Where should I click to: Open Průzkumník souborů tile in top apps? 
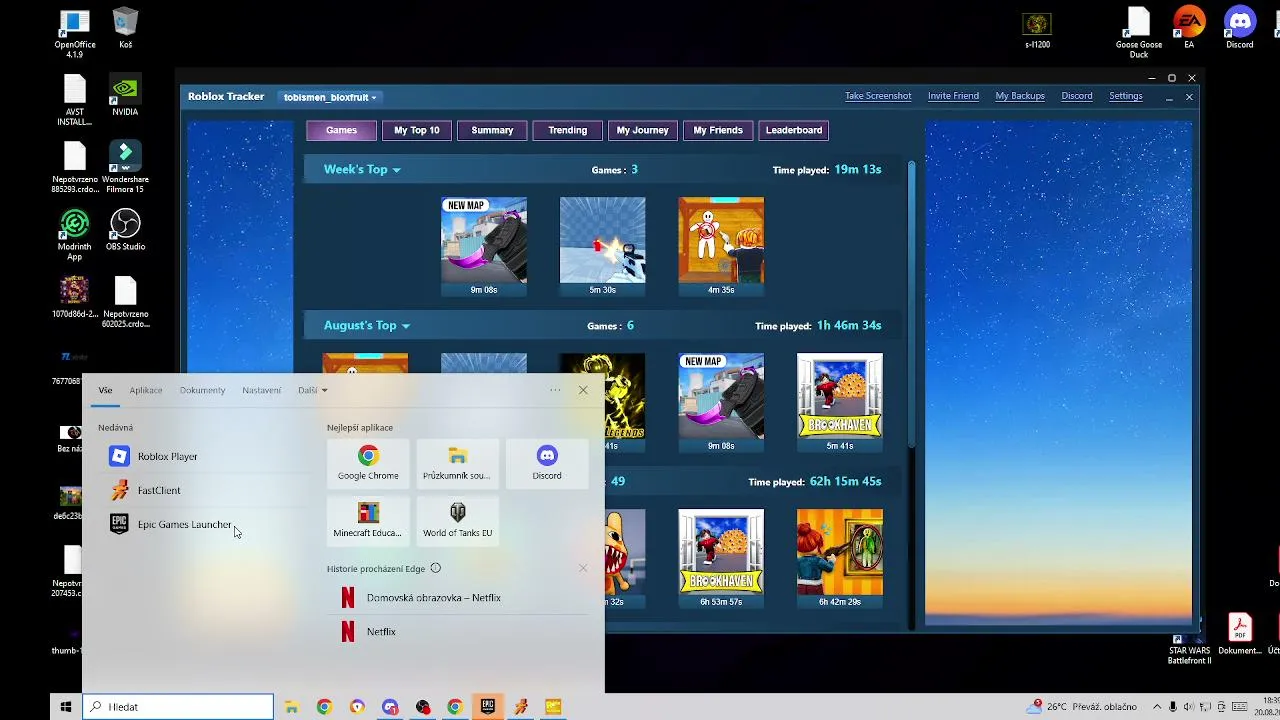457,463
